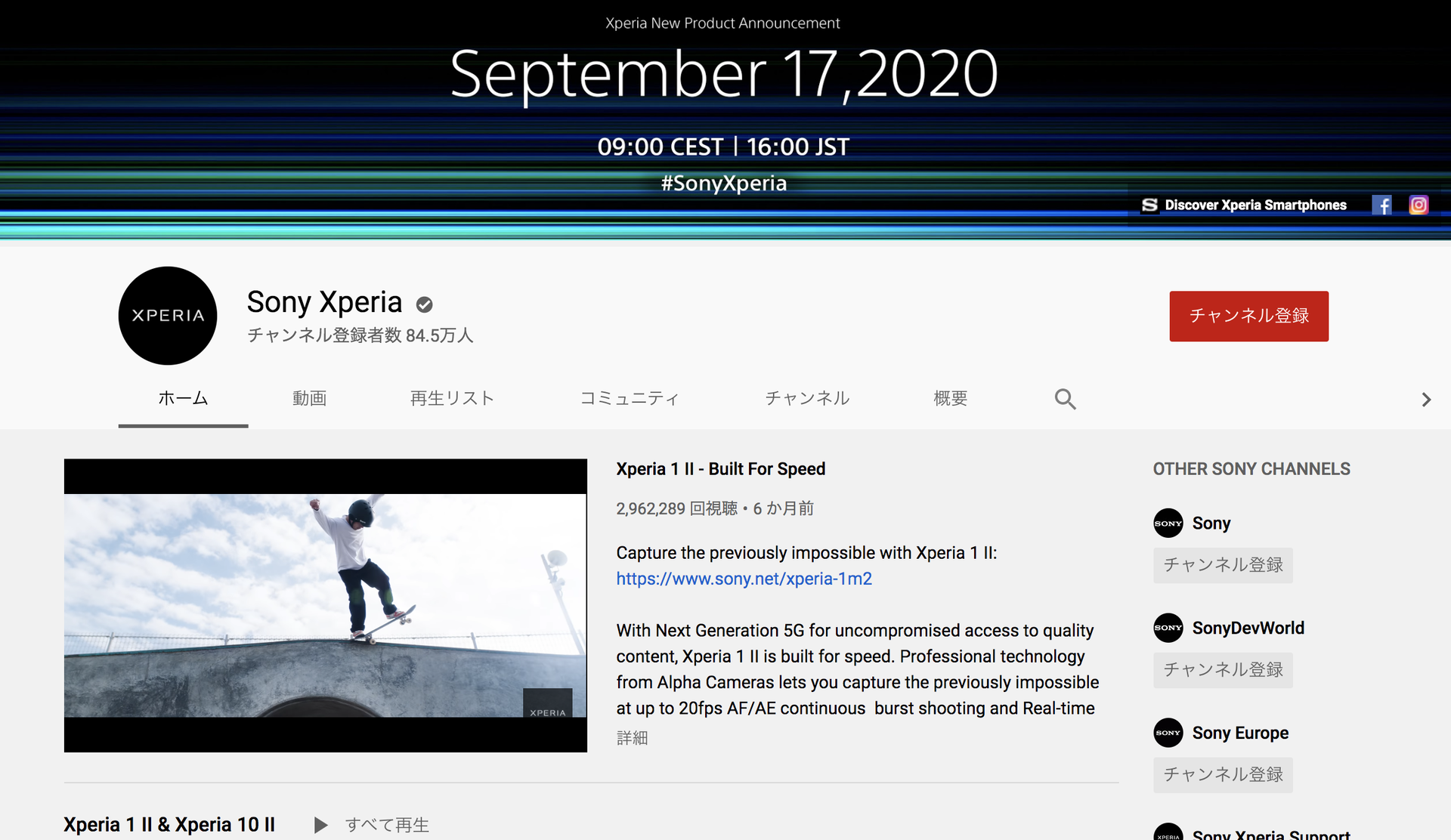This screenshot has width=1451, height=840.
Task: Click the play-all triangle icon for playlist
Action: coord(320,825)
